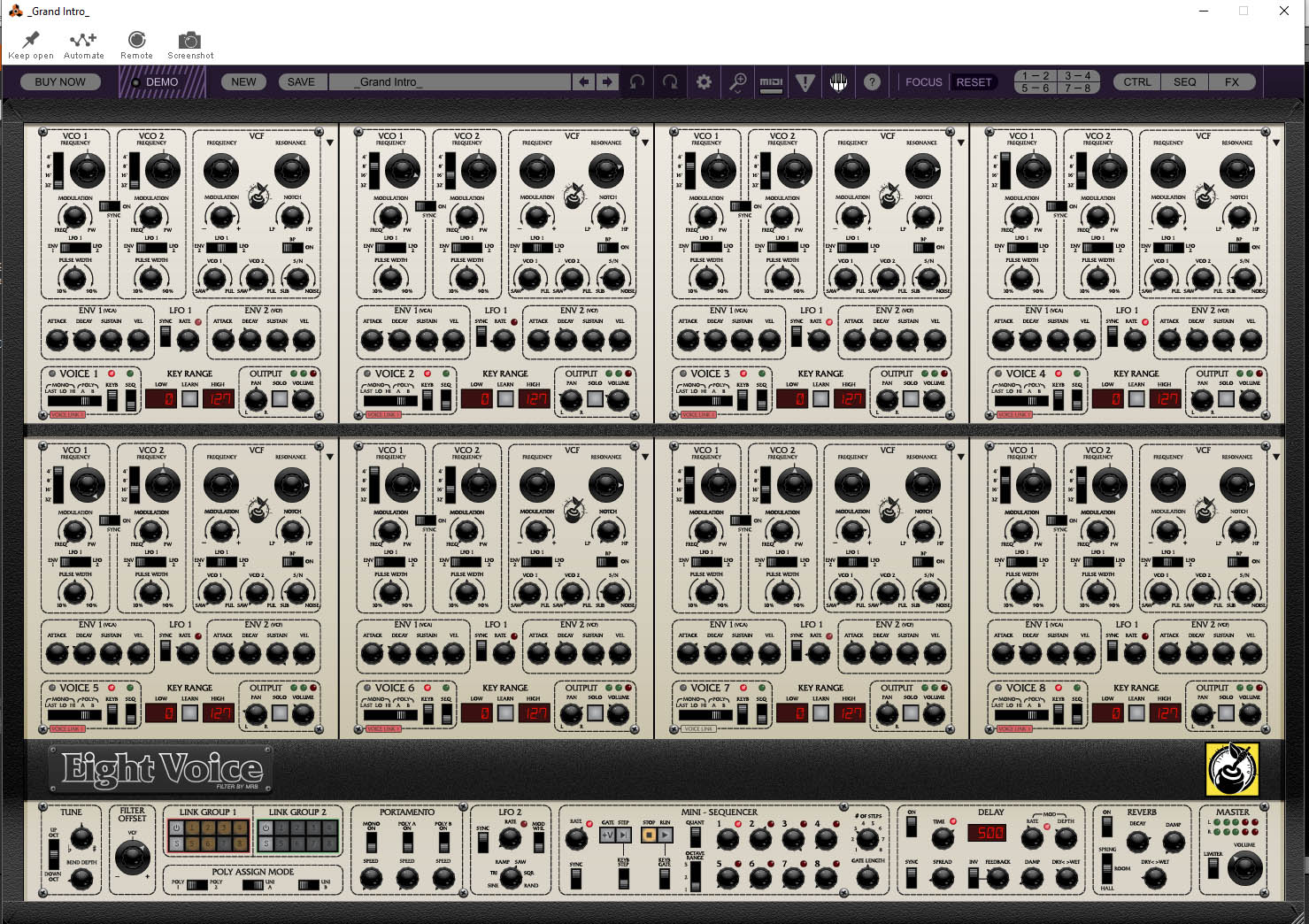Toggle Portamento Mono ON switch
The image size is (1309, 924).
371,842
